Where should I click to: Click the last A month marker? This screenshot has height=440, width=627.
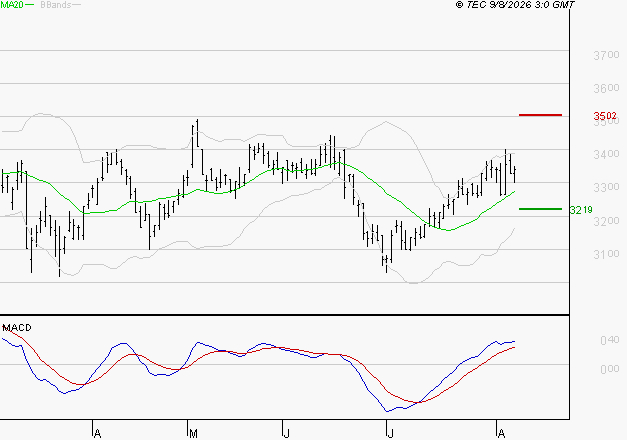[501, 434]
